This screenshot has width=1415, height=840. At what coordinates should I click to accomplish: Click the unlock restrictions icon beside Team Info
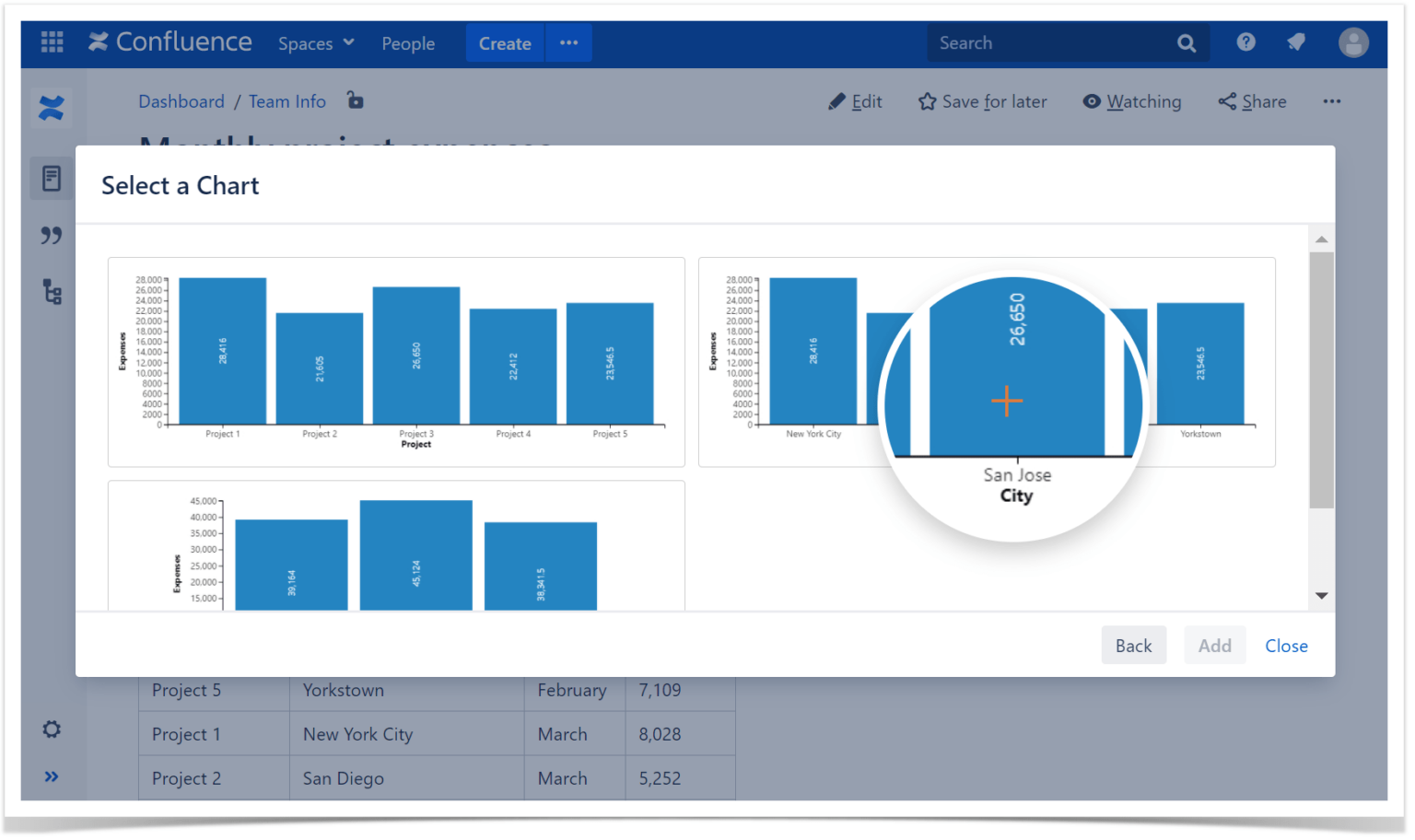pos(356,101)
